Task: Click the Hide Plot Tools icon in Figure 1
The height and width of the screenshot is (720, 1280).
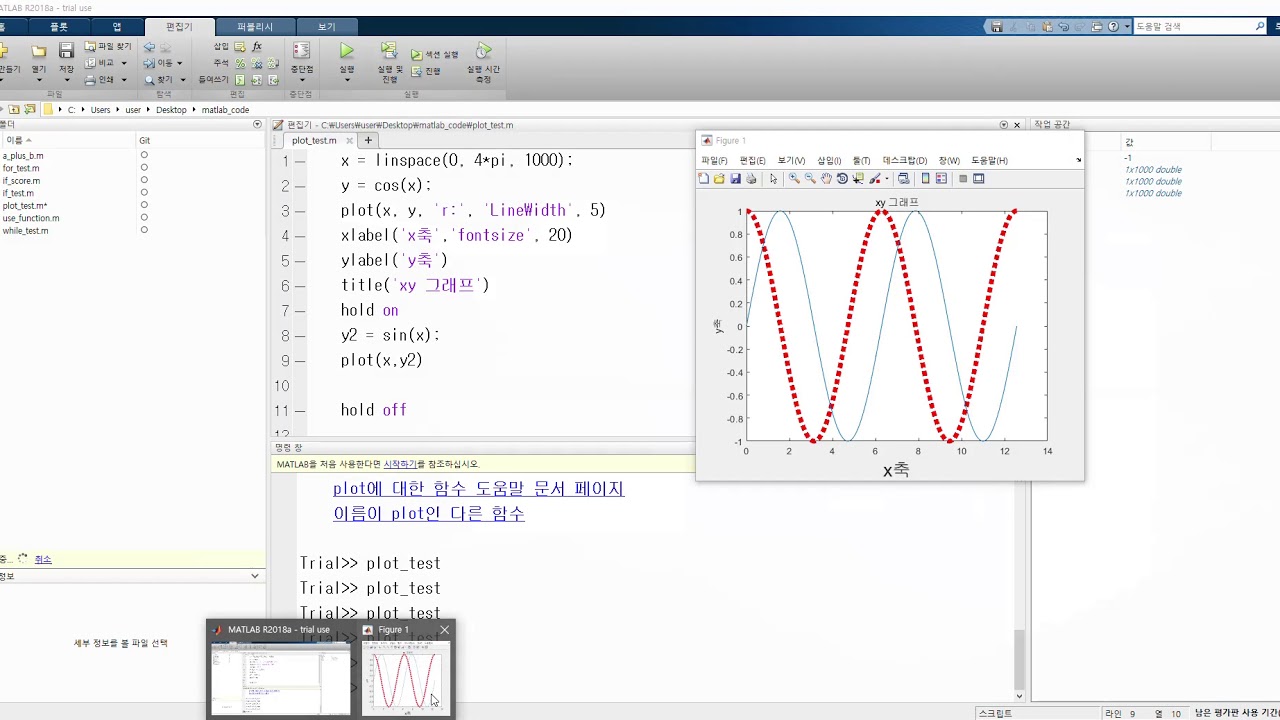Action: coord(962,179)
